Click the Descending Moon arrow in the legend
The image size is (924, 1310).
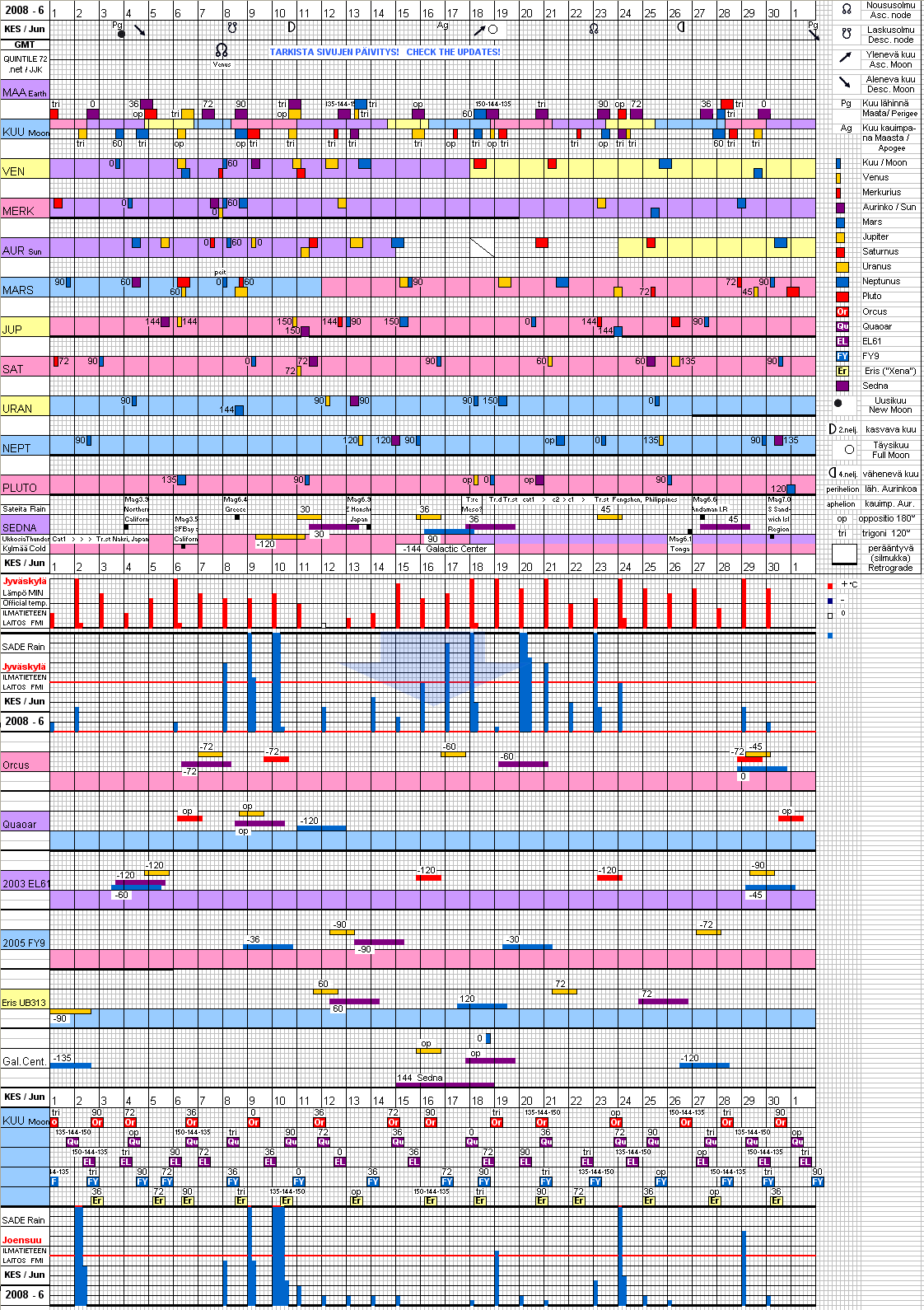click(846, 82)
